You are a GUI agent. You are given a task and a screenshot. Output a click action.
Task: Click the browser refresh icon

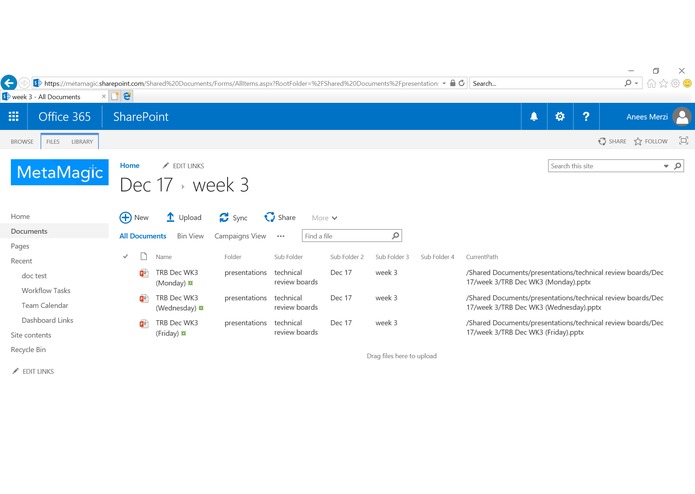click(x=461, y=83)
